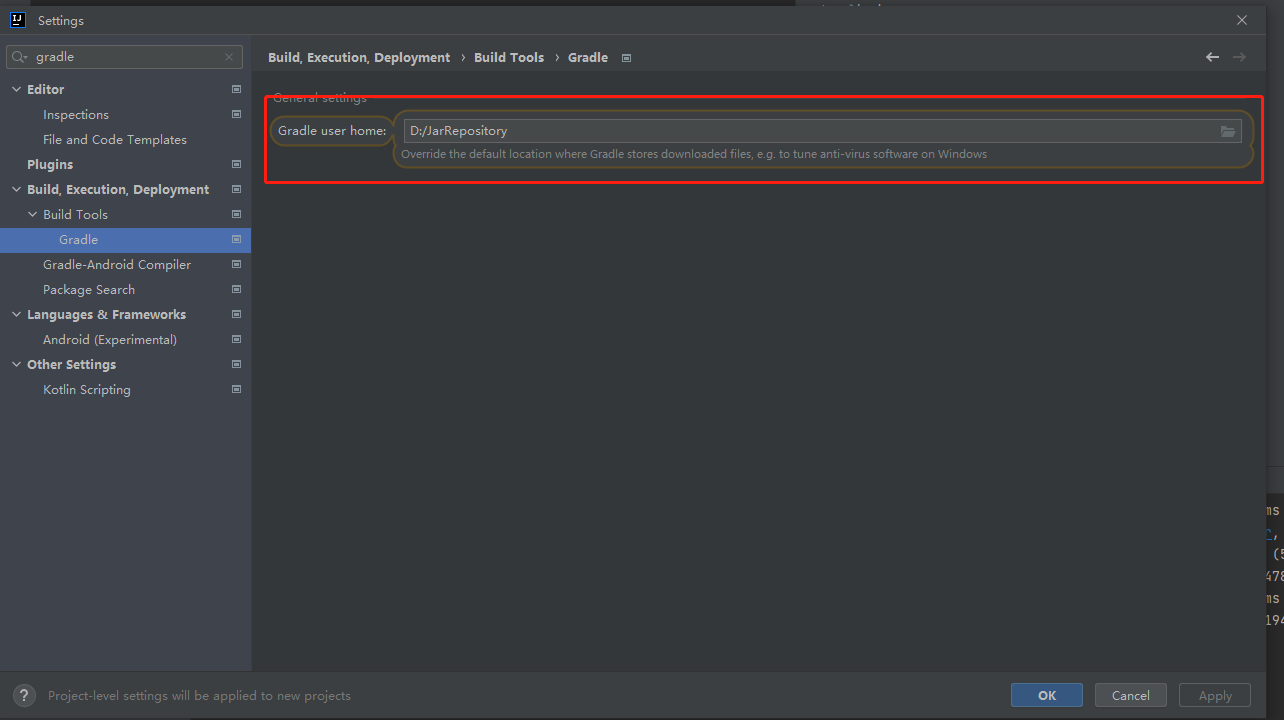The image size is (1284, 720).
Task: Click project-level icon beside Editor row
Action: pyautogui.click(x=236, y=89)
